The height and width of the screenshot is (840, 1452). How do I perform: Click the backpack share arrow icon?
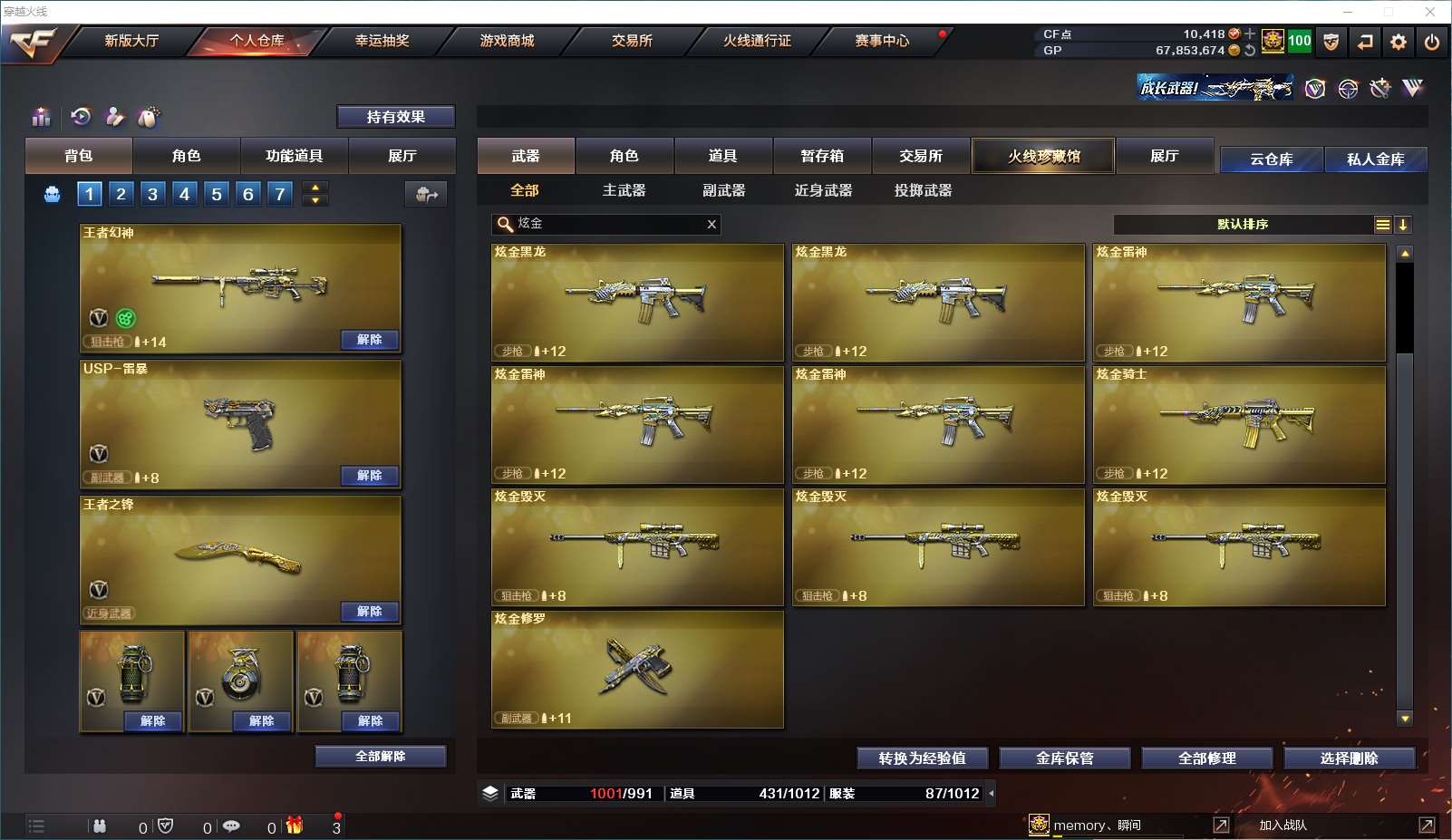point(426,194)
